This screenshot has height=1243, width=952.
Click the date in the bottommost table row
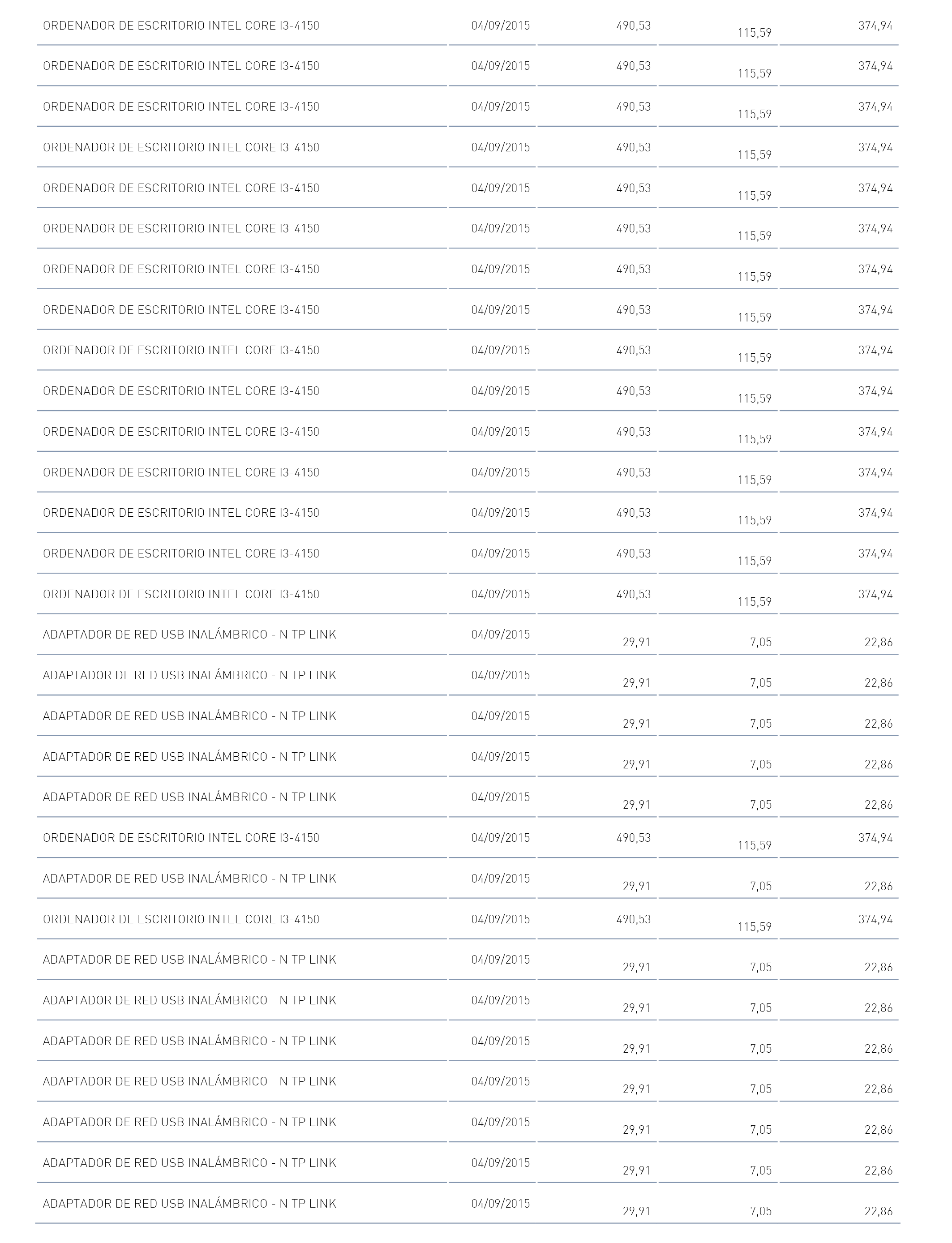500,1203
